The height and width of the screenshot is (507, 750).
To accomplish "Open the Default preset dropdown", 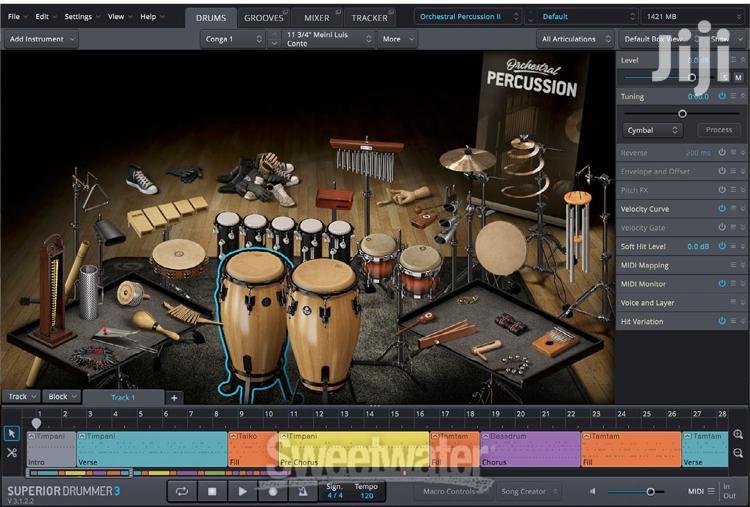I will coord(587,17).
